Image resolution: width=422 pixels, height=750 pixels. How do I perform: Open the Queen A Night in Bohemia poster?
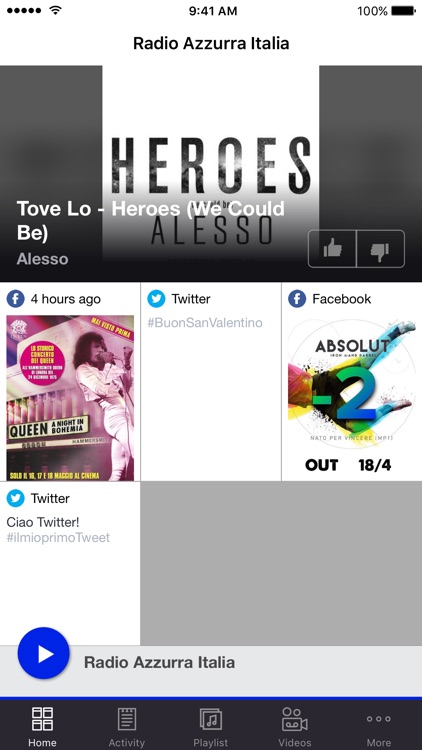(70, 398)
